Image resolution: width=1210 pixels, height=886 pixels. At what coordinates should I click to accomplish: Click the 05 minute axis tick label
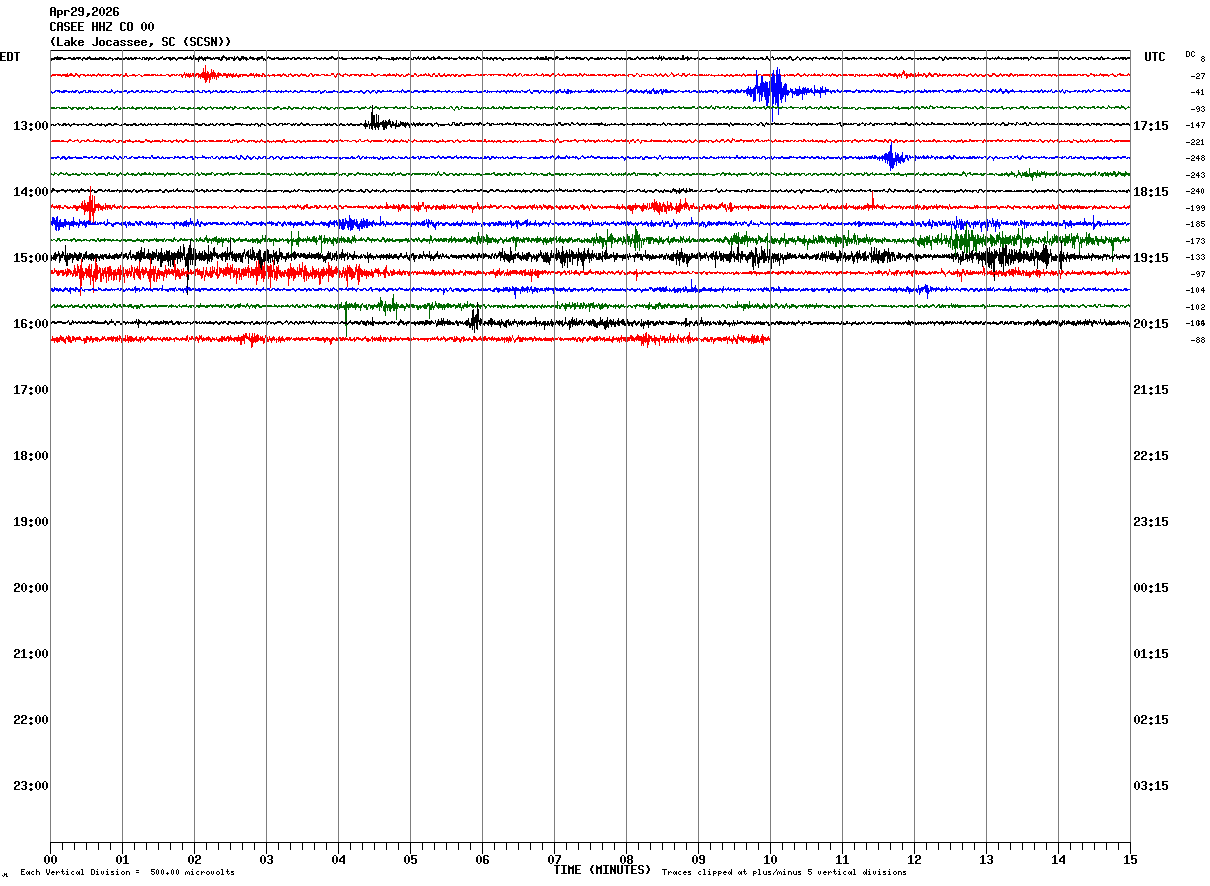click(x=410, y=859)
